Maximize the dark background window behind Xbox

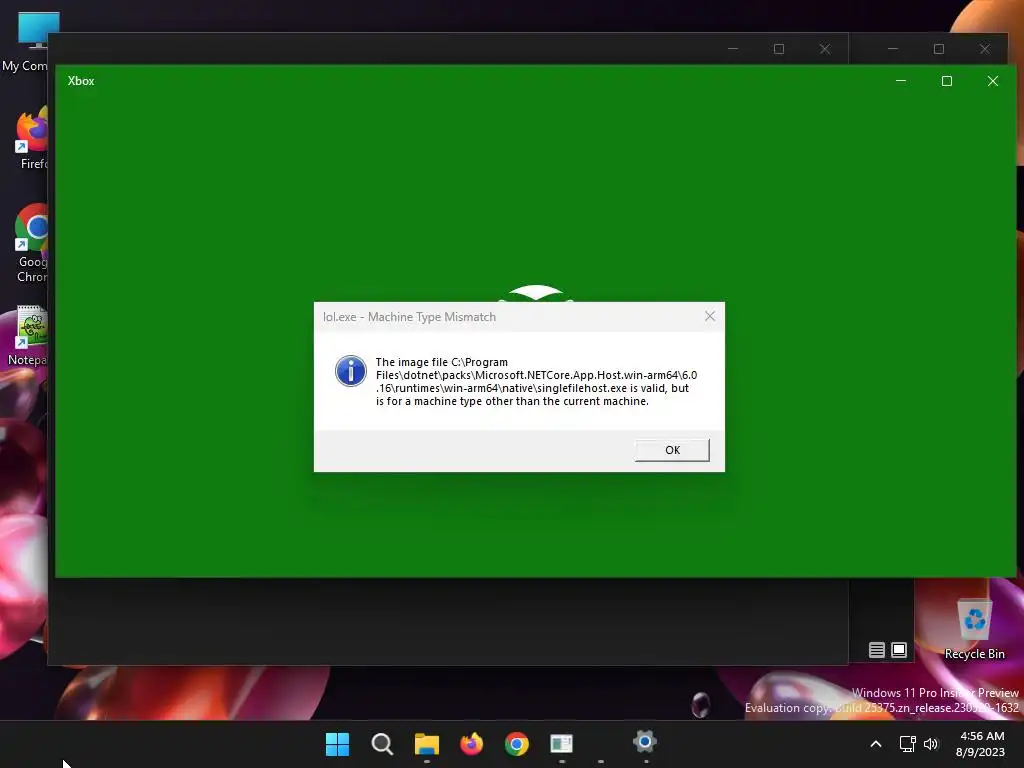tap(778, 49)
